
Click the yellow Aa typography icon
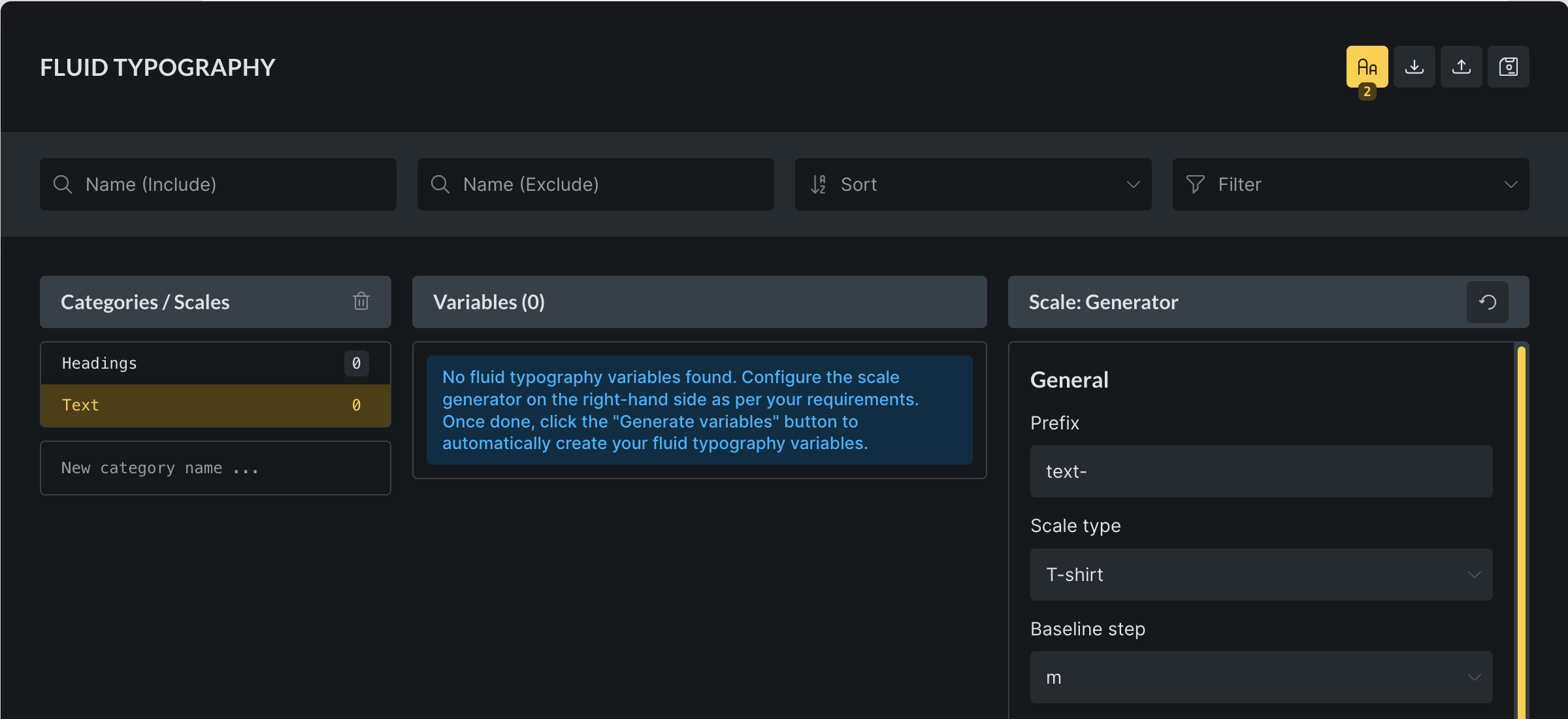[1367, 67]
